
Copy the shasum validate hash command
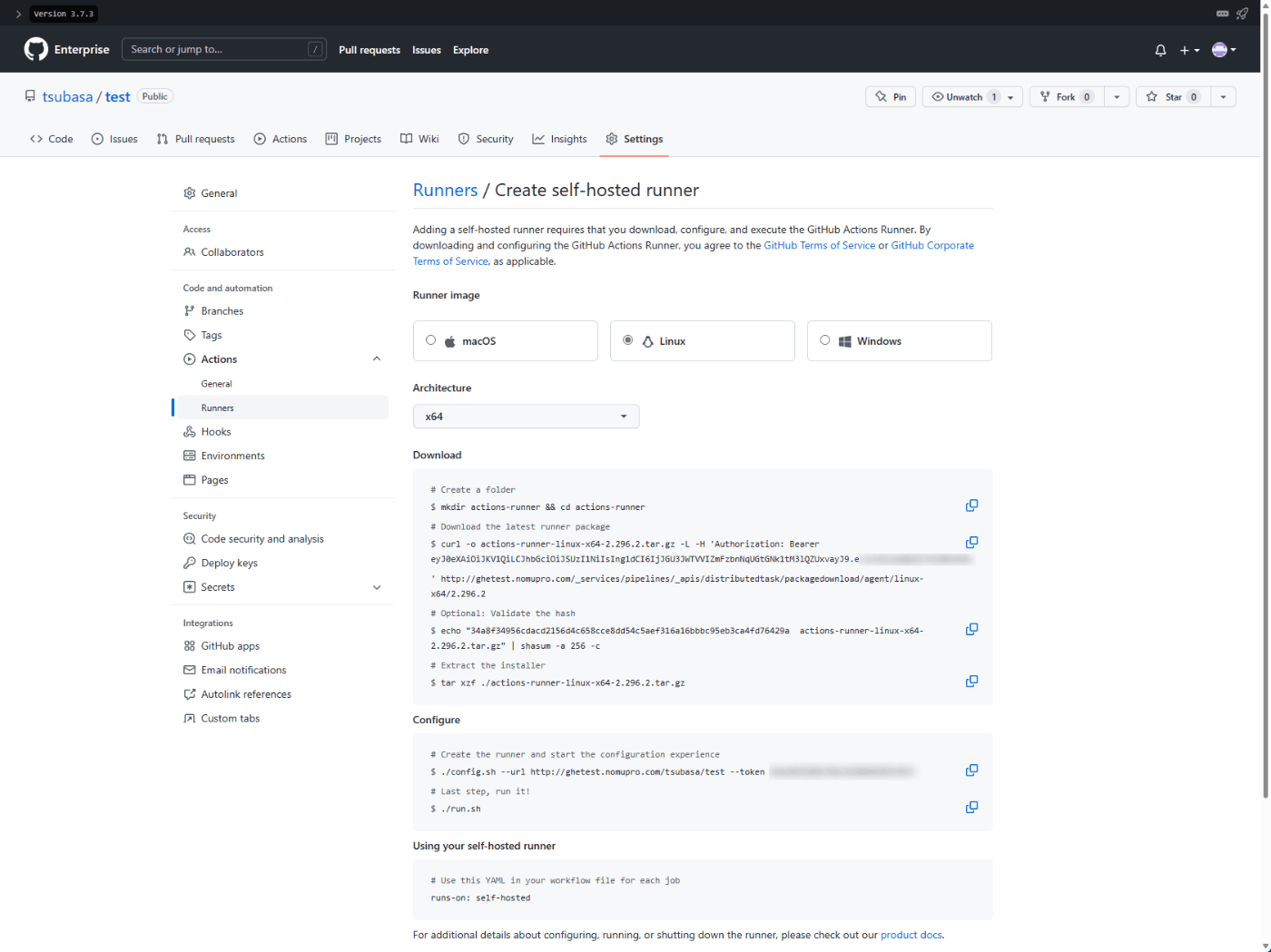[x=971, y=629]
